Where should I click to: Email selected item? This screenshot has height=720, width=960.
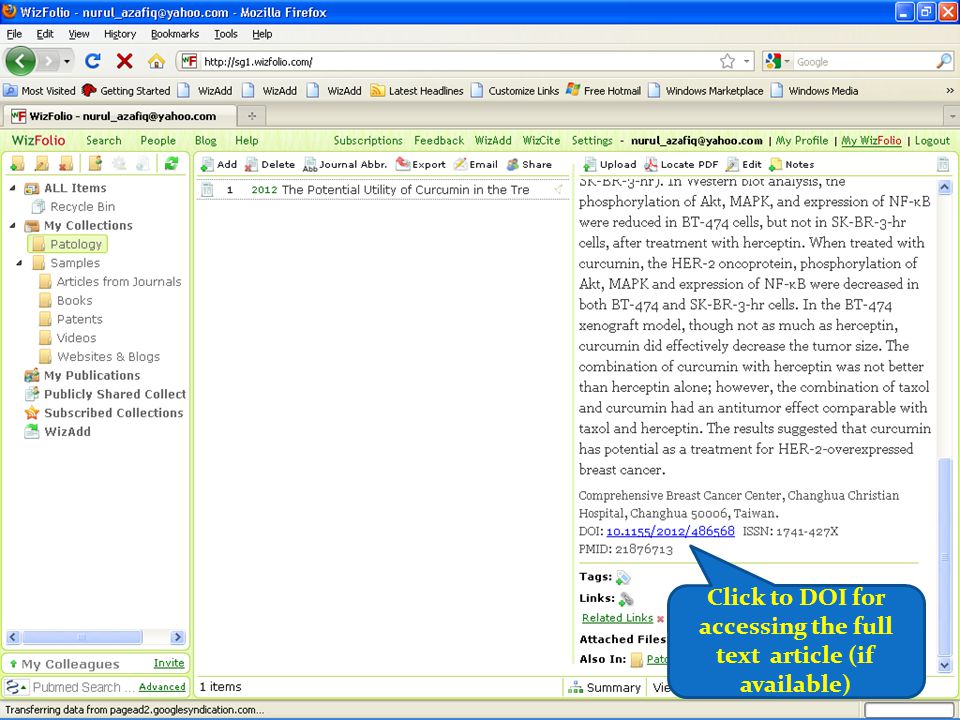476,164
